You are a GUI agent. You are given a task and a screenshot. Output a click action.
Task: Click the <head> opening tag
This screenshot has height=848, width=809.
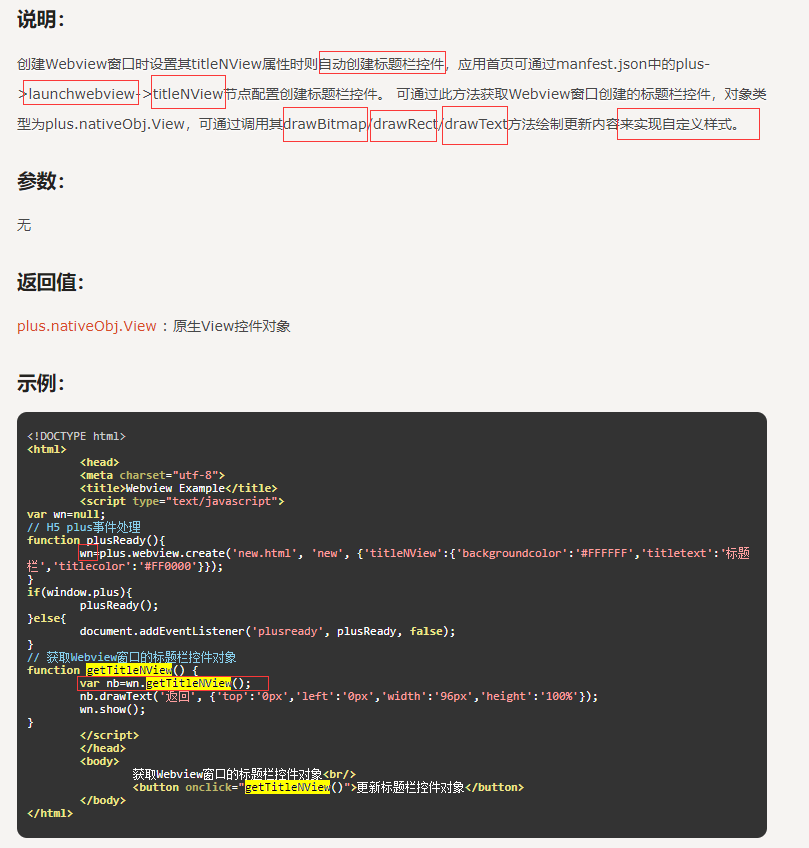[100, 462]
